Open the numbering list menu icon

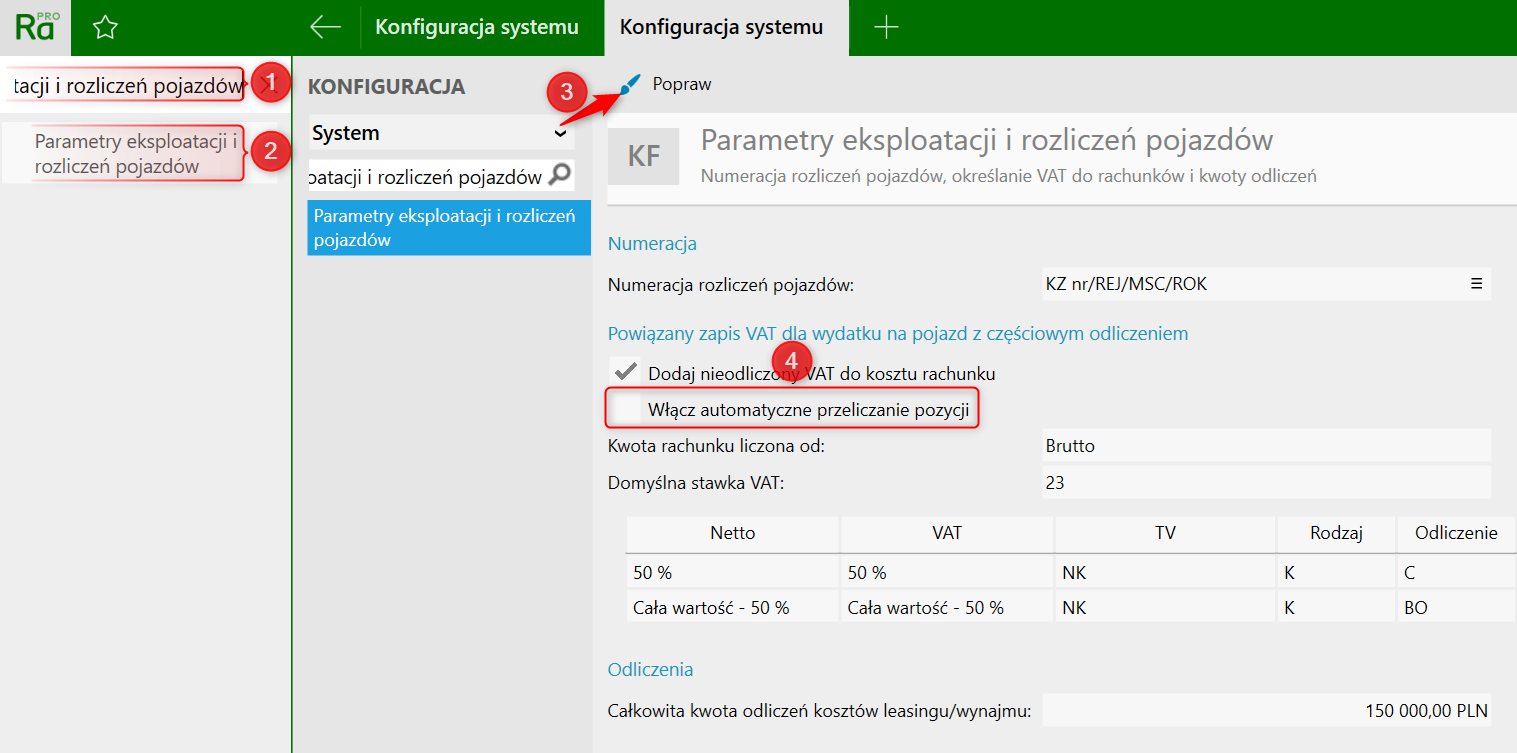point(1476,284)
